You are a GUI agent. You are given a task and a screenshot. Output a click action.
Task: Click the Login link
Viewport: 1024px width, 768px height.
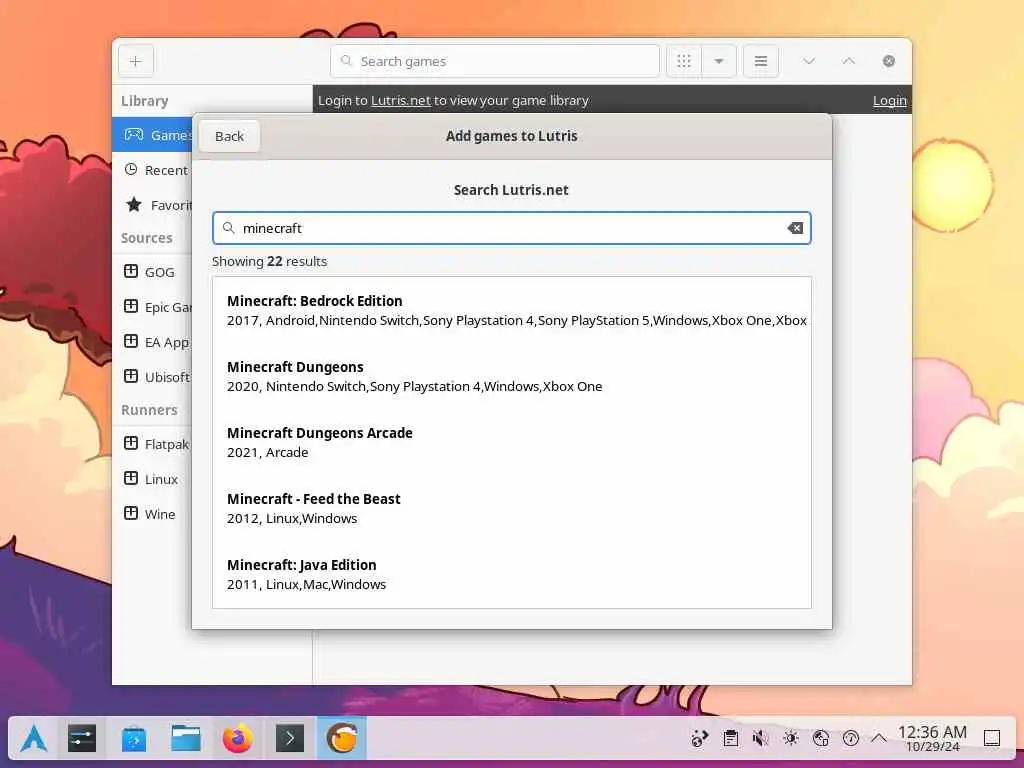click(889, 101)
